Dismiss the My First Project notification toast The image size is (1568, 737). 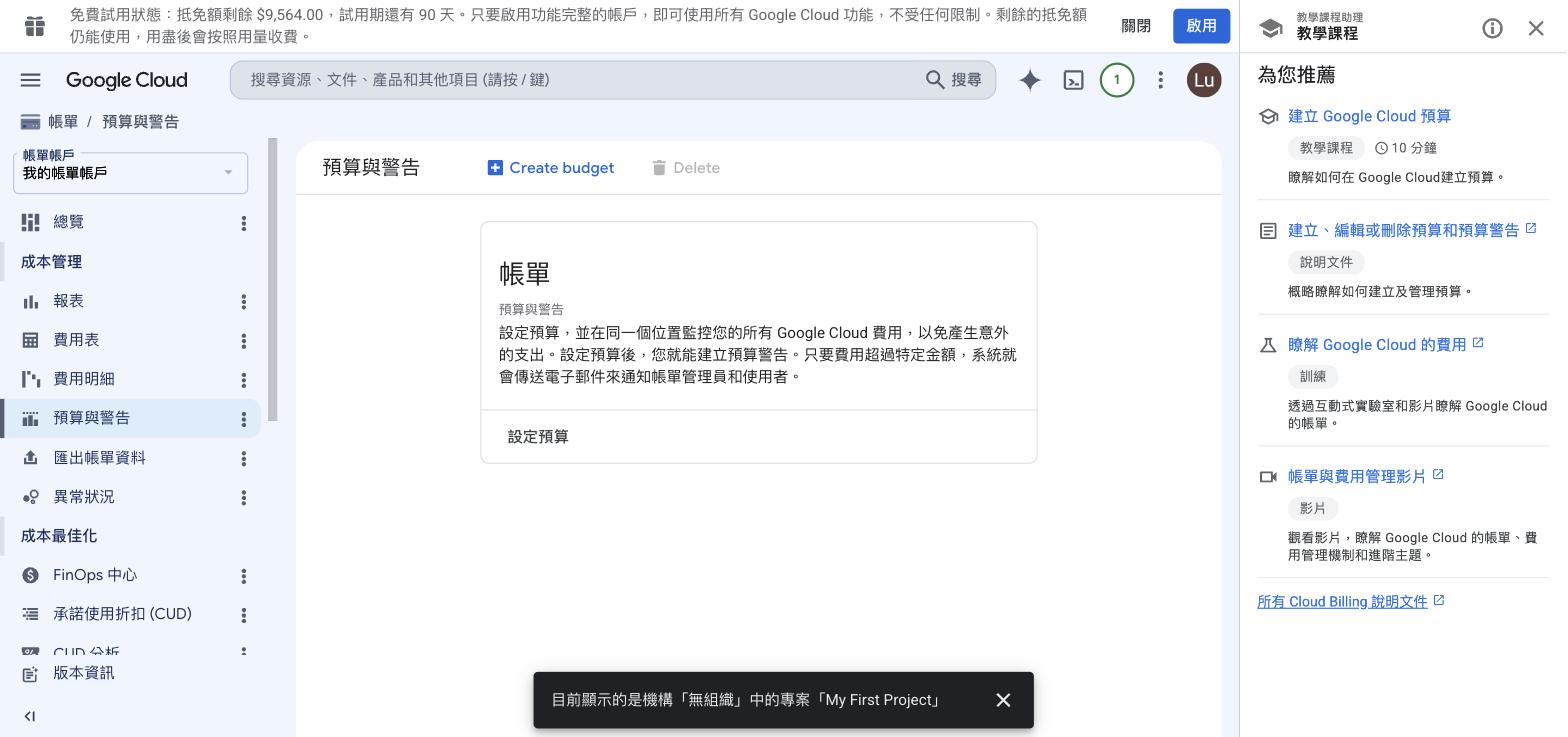click(x=1003, y=700)
